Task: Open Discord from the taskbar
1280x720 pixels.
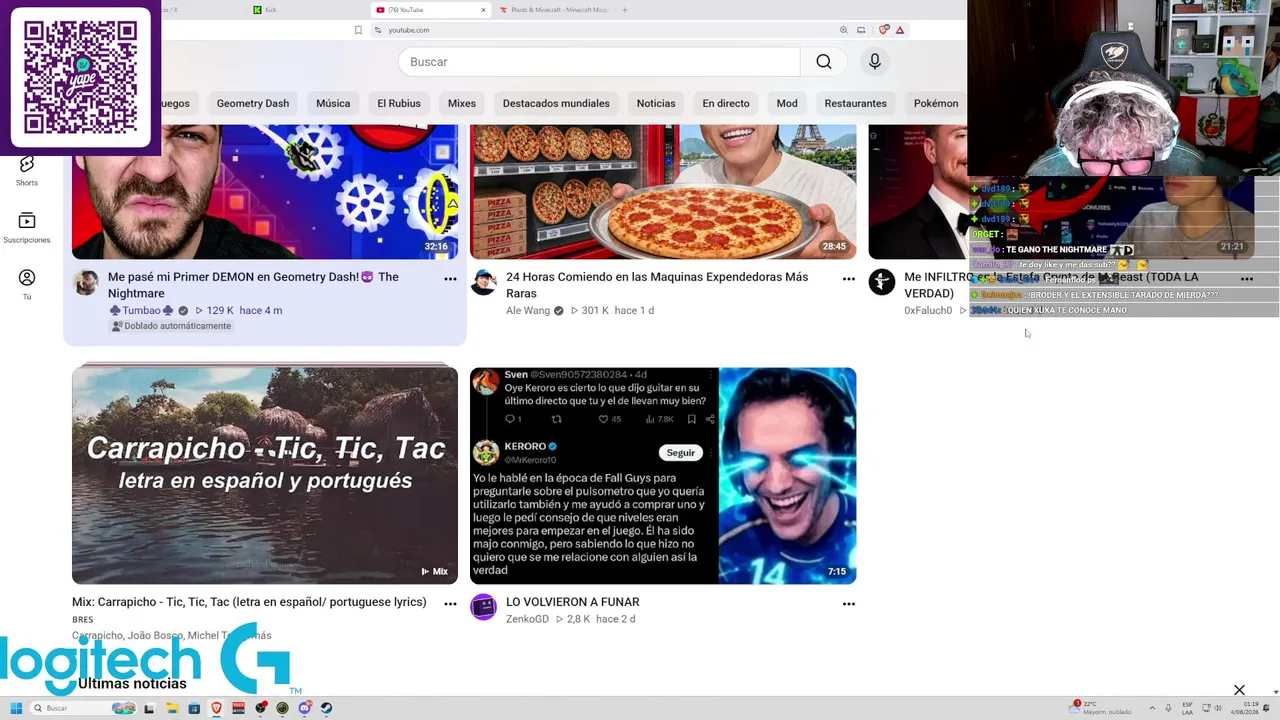Action: [304, 708]
